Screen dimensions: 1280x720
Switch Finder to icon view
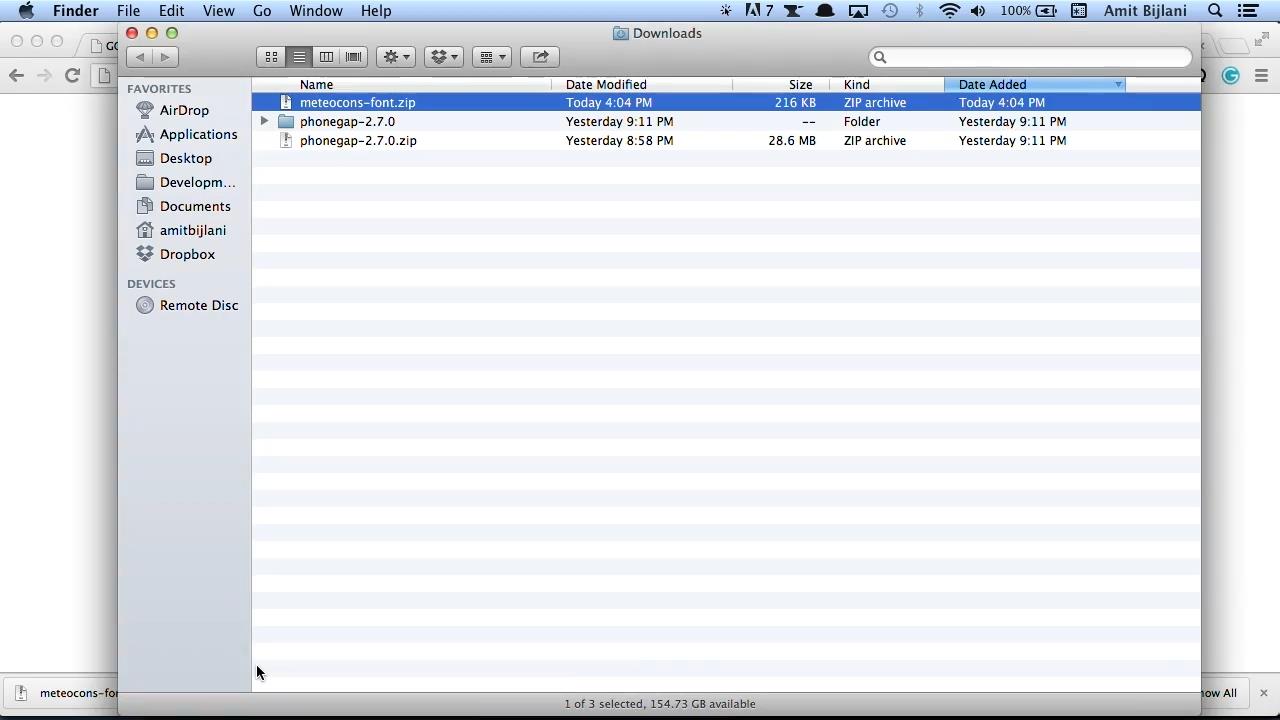[x=271, y=57]
